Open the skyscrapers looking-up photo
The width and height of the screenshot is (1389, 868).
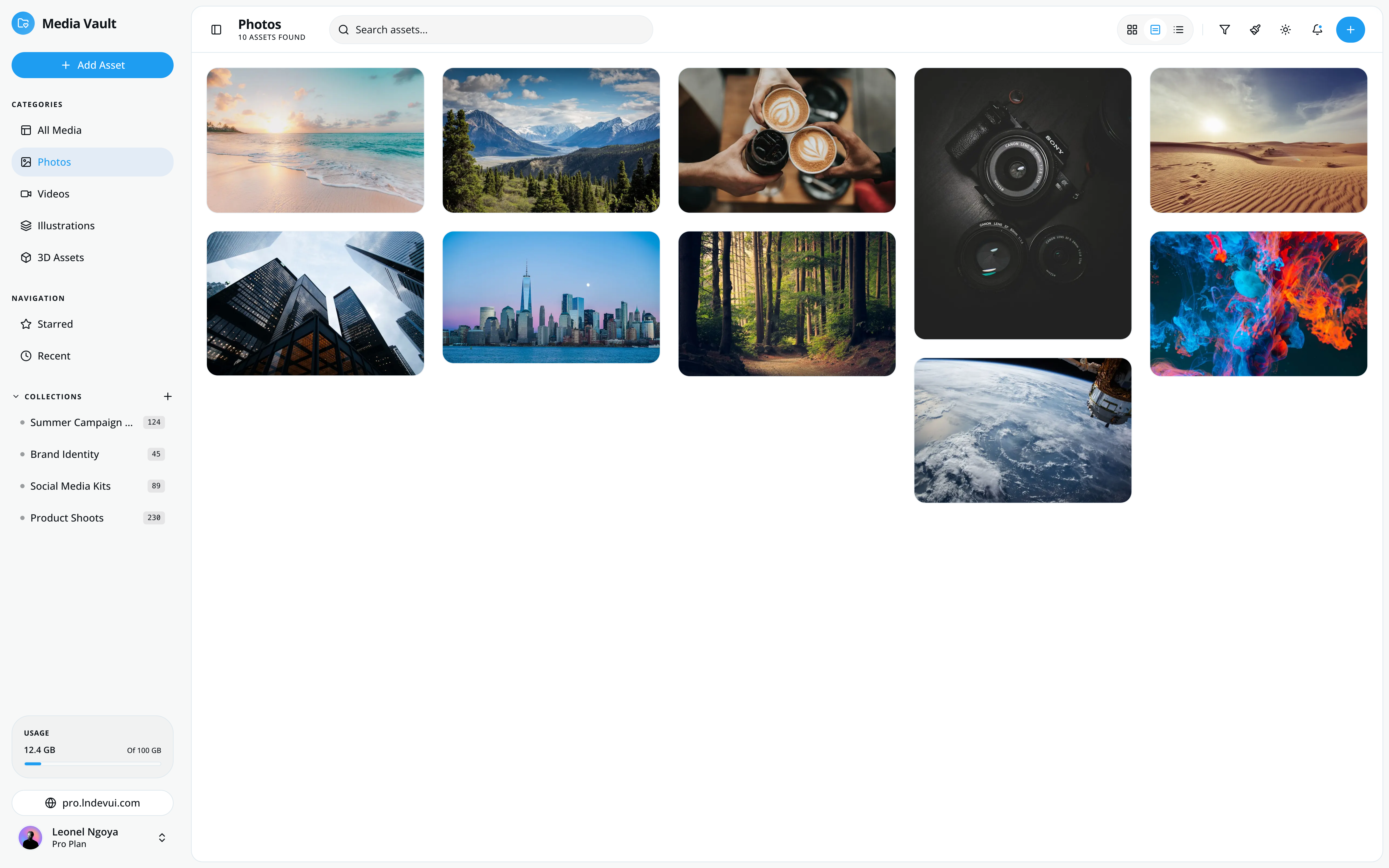click(x=315, y=304)
